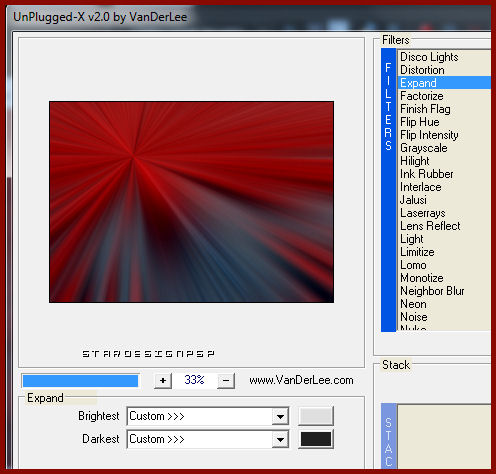
Task: Select the Neighbor Blur filter
Action: click(x=444, y=291)
